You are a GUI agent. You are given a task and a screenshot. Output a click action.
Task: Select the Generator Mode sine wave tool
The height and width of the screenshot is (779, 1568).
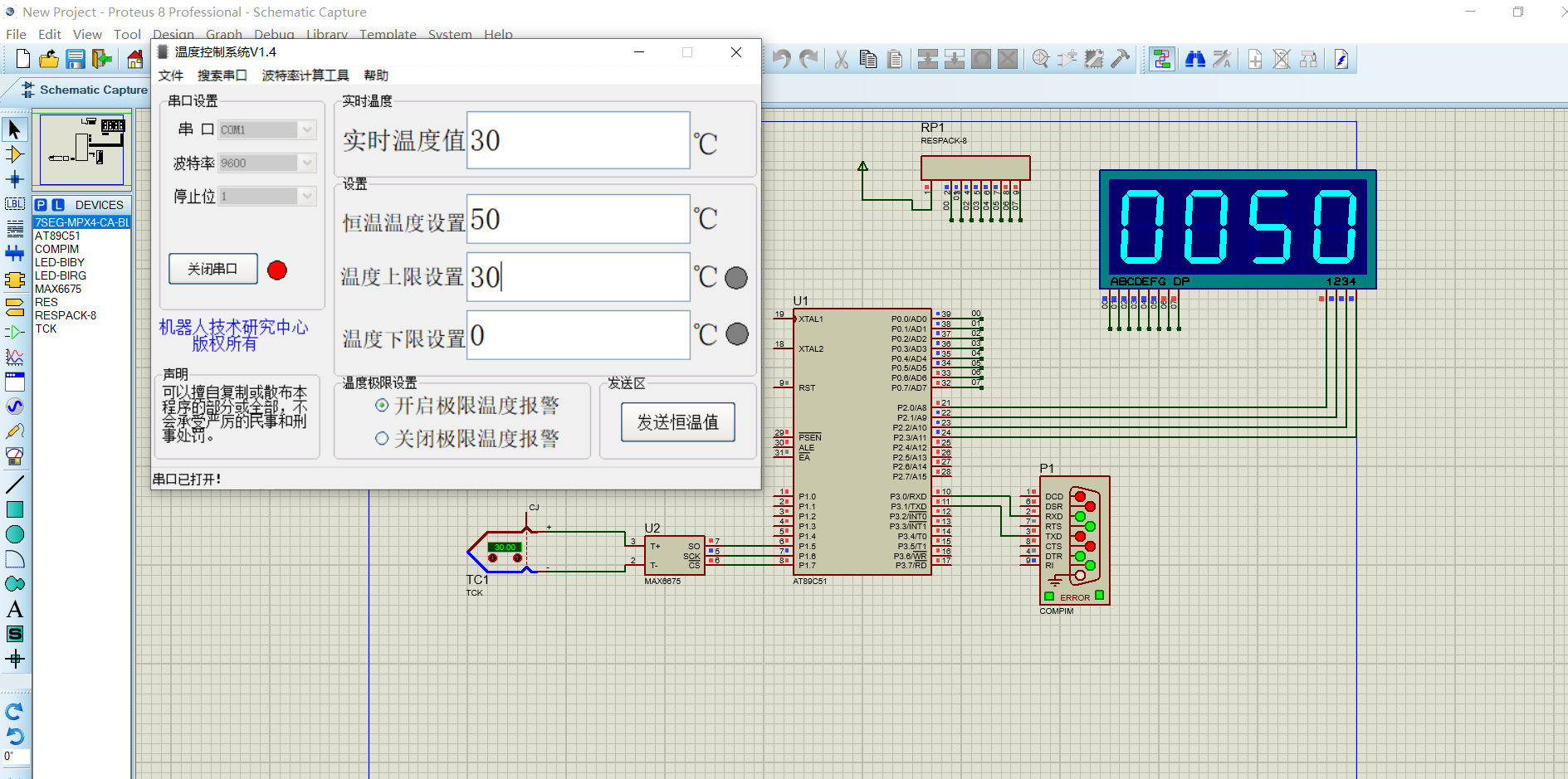(x=15, y=407)
